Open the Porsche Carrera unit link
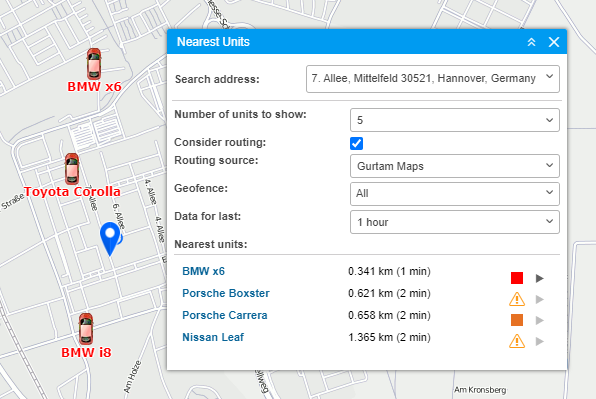This screenshot has height=399, width=596. click(x=225, y=315)
